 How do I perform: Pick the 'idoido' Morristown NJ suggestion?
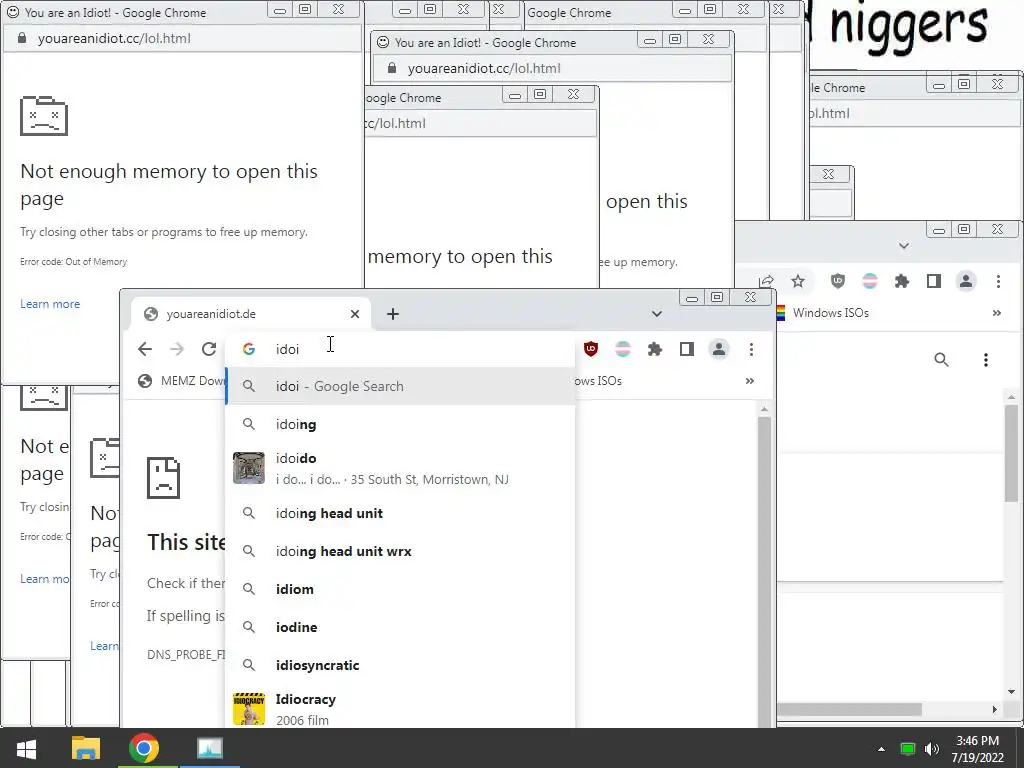pyautogui.click(x=400, y=468)
